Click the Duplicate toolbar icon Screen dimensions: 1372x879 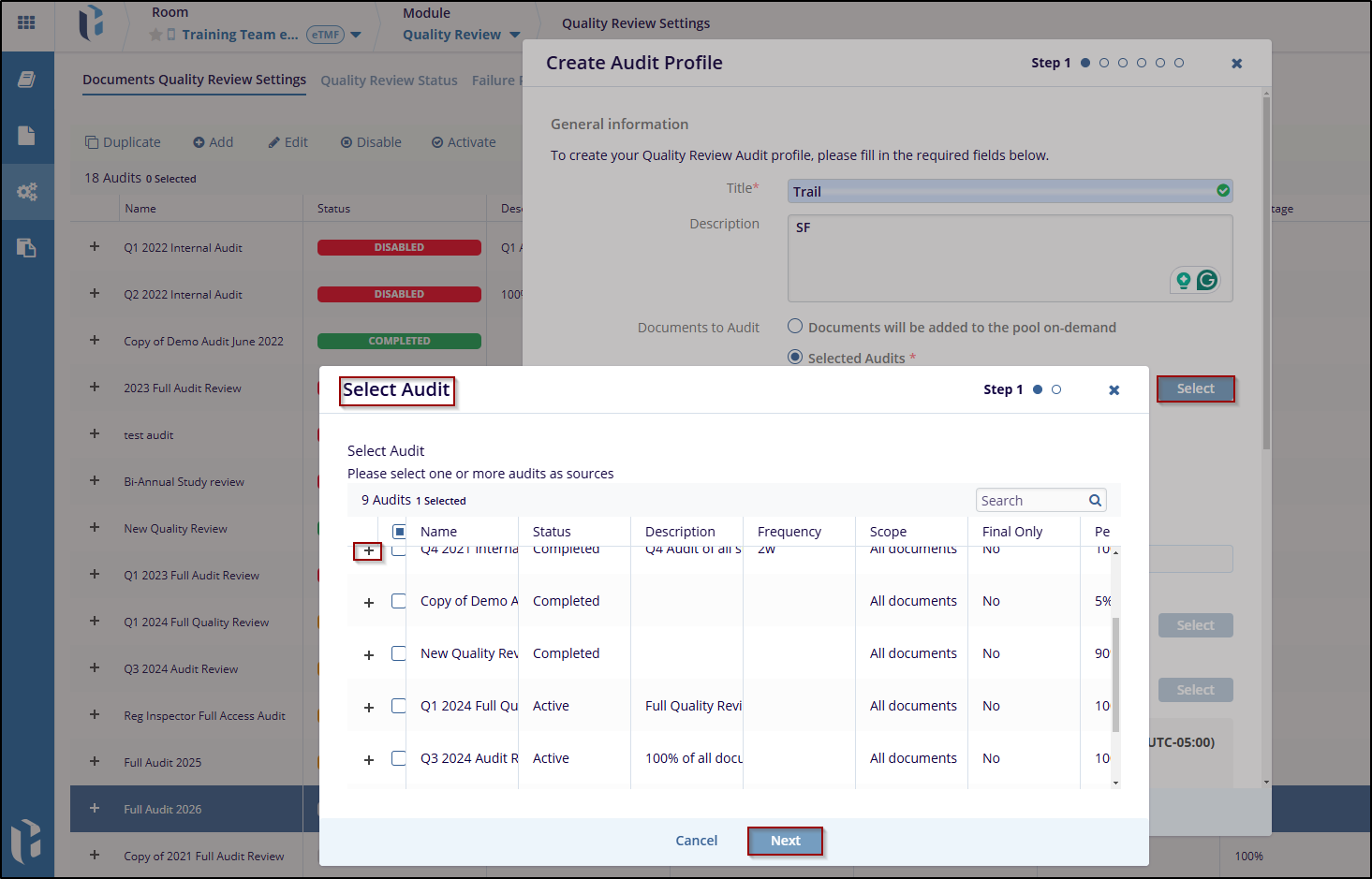pyautogui.click(x=92, y=142)
